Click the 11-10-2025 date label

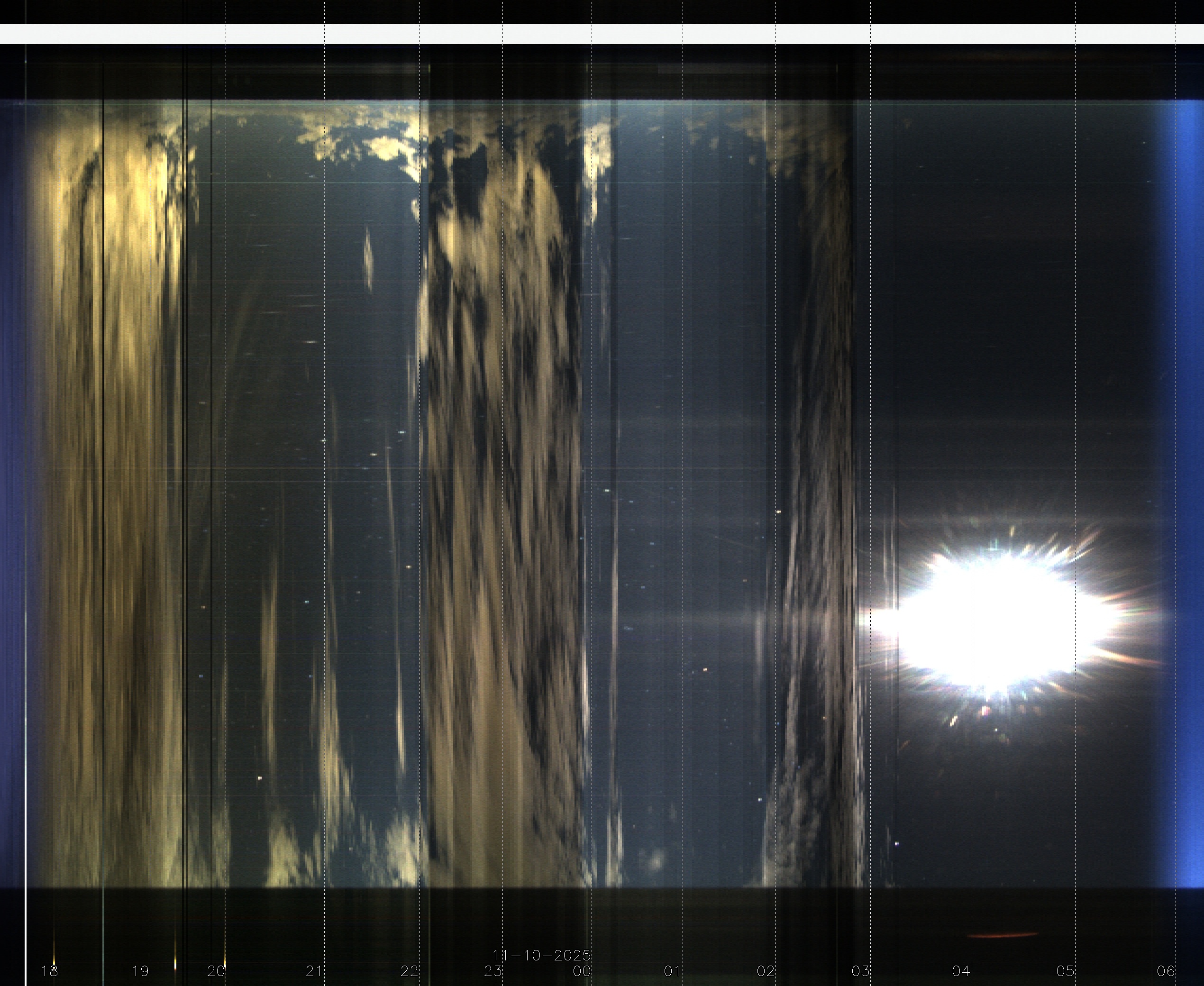(541, 955)
